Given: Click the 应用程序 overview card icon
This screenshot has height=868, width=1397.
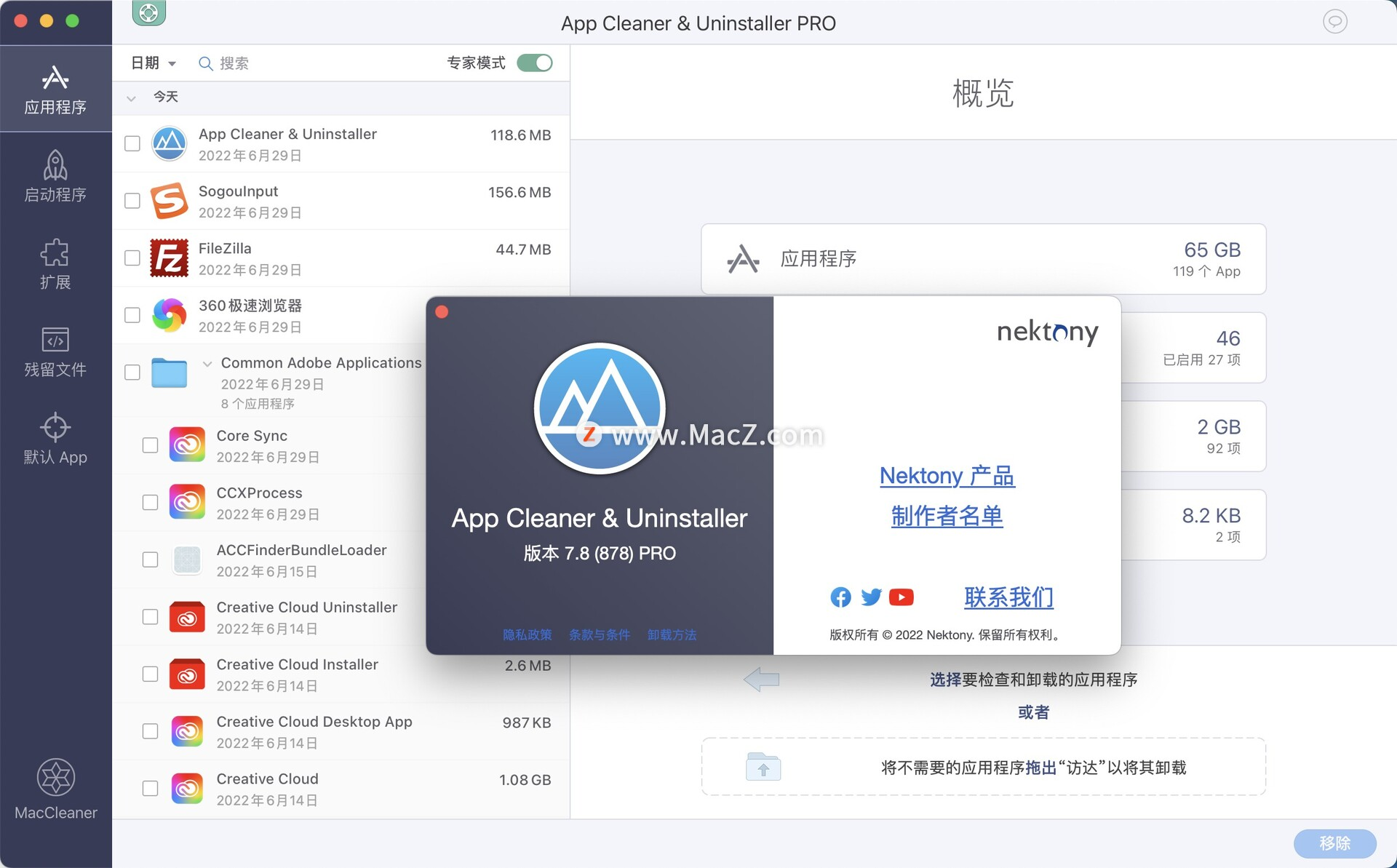Looking at the screenshot, I should point(743,259).
